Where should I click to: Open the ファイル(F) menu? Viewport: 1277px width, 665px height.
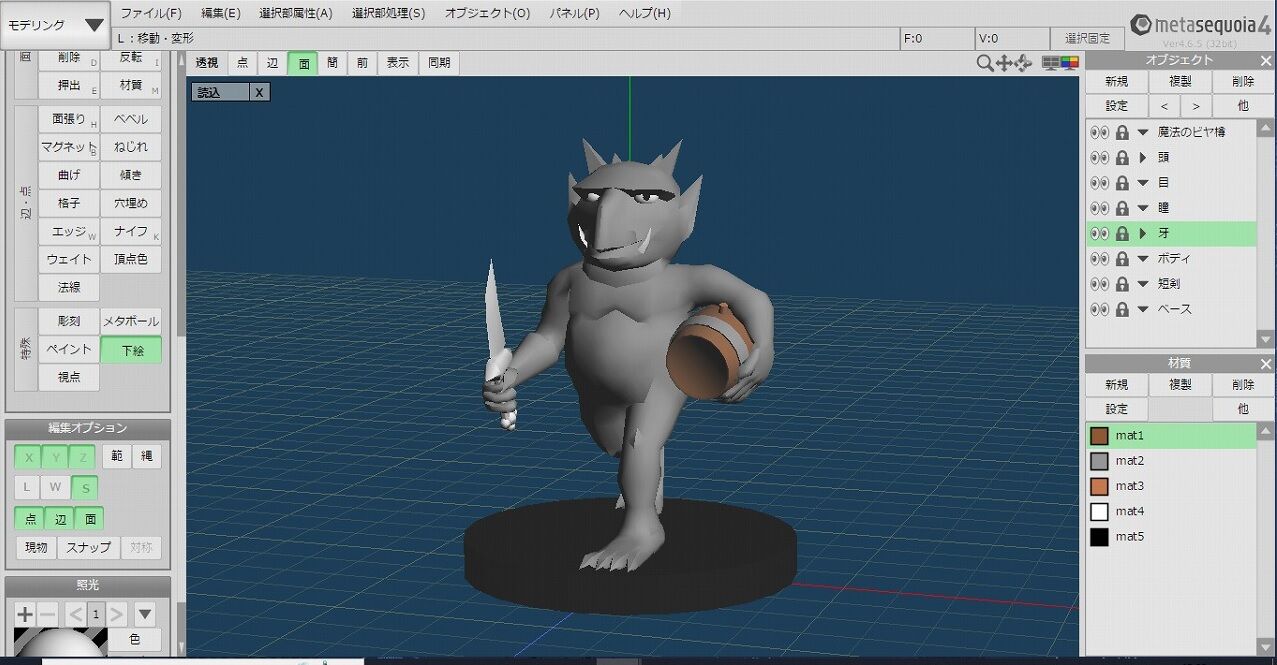tap(151, 13)
